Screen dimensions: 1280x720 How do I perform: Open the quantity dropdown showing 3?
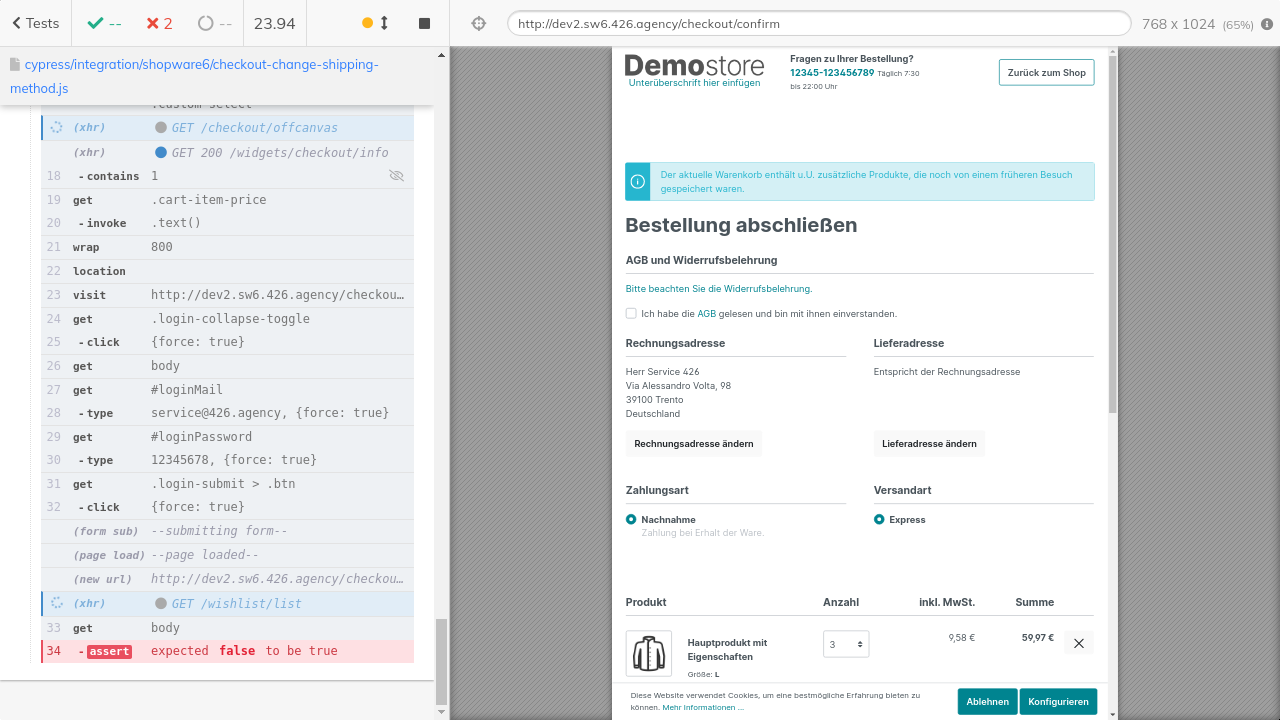click(x=845, y=644)
